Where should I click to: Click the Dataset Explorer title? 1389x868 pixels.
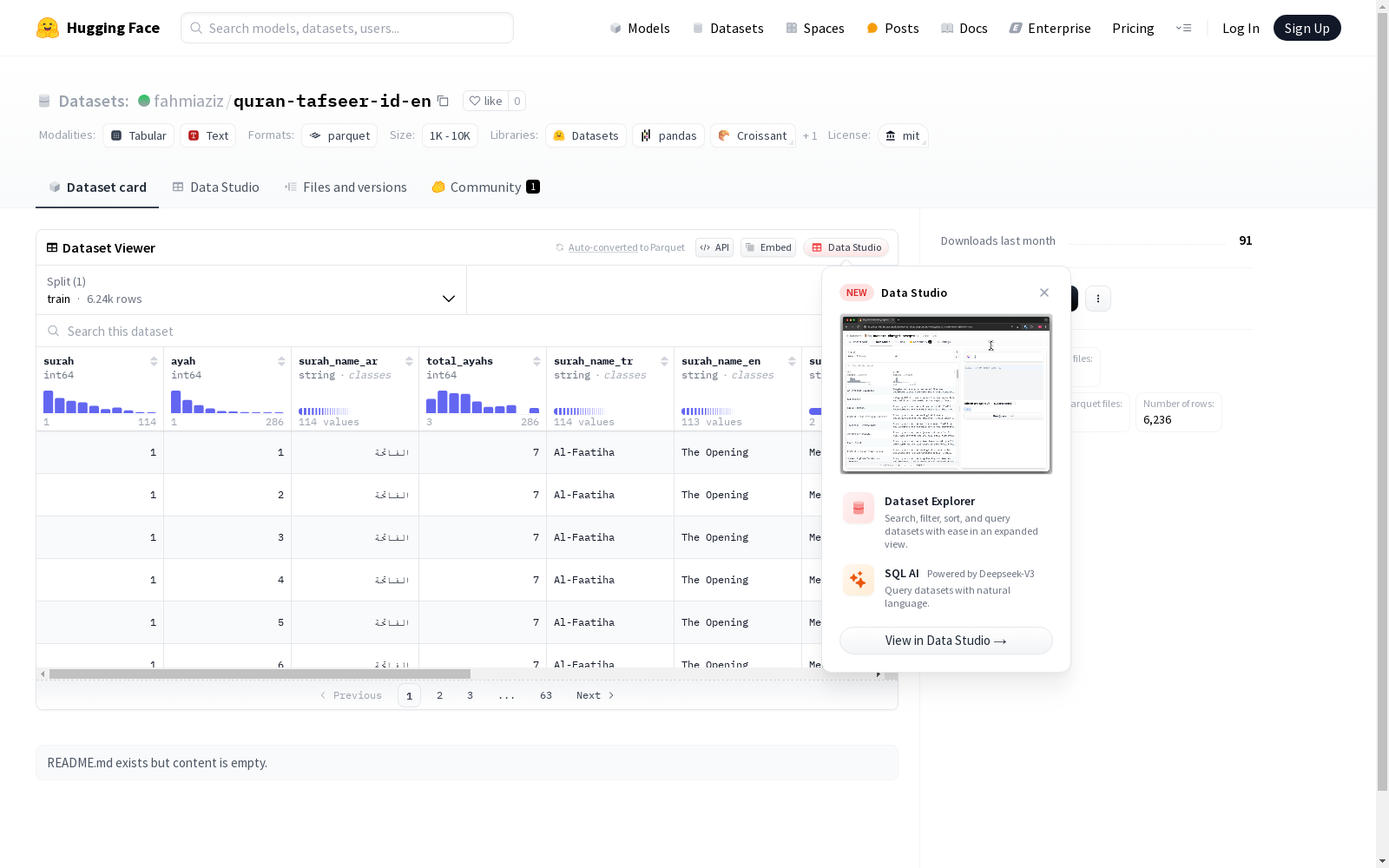930,501
